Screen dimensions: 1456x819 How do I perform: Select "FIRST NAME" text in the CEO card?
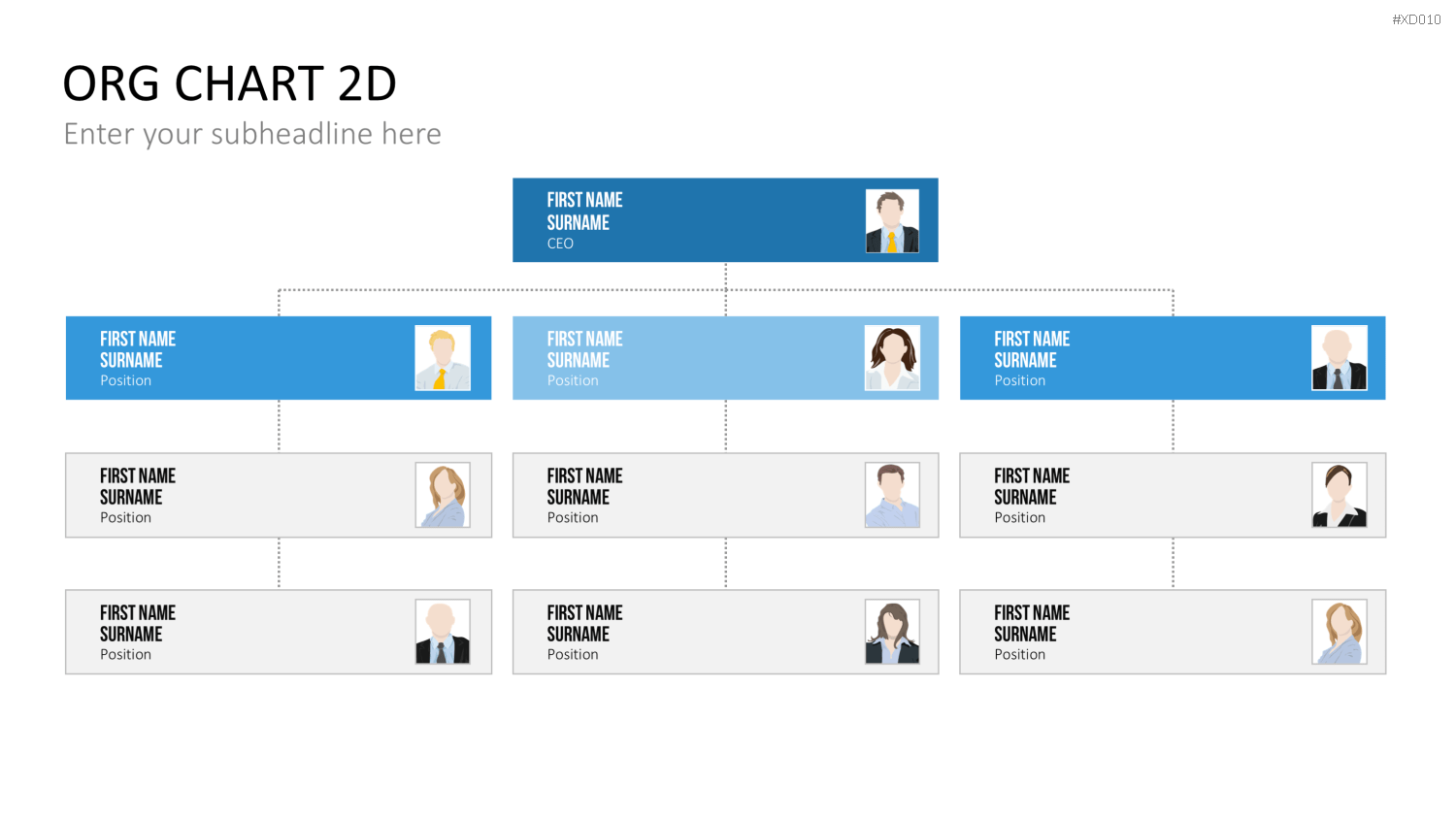pos(584,200)
